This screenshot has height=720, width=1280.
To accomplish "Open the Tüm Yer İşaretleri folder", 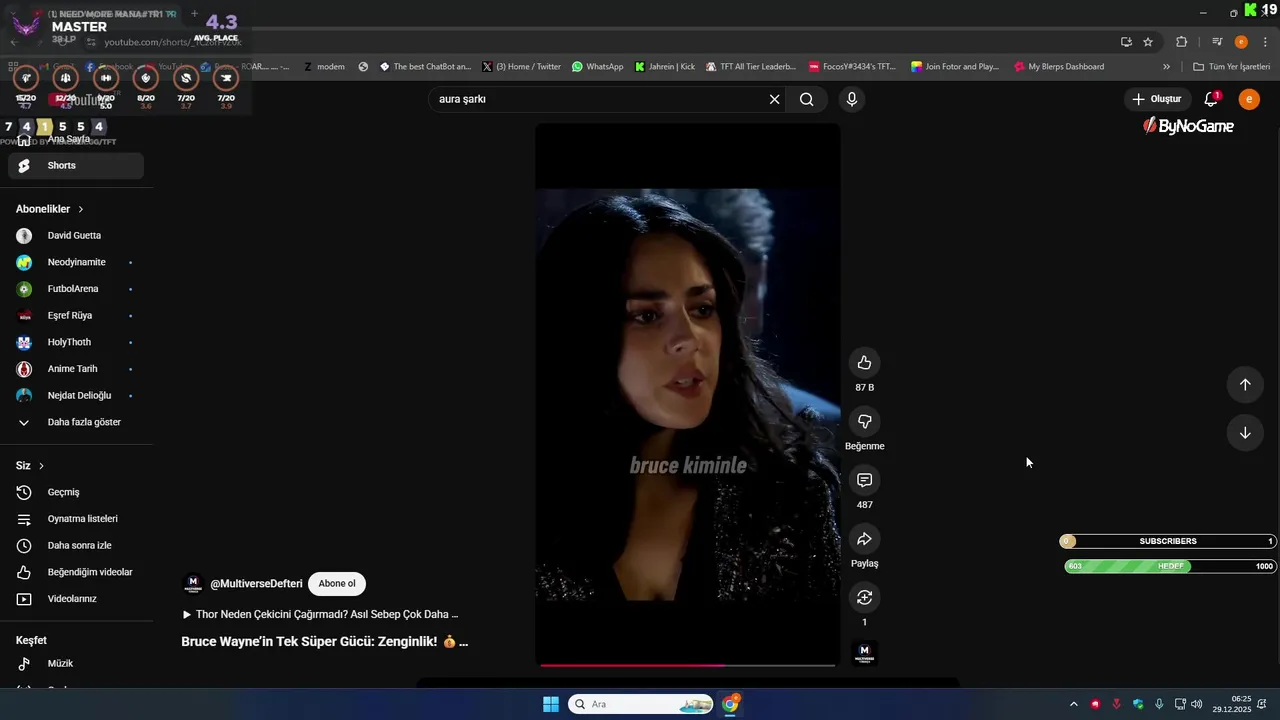I will (1232, 67).
